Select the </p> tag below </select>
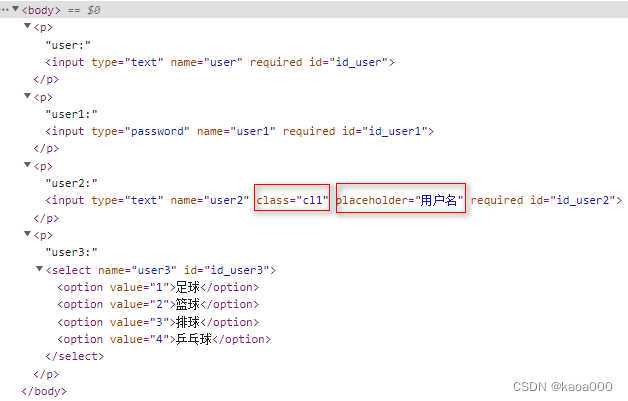 [46, 374]
